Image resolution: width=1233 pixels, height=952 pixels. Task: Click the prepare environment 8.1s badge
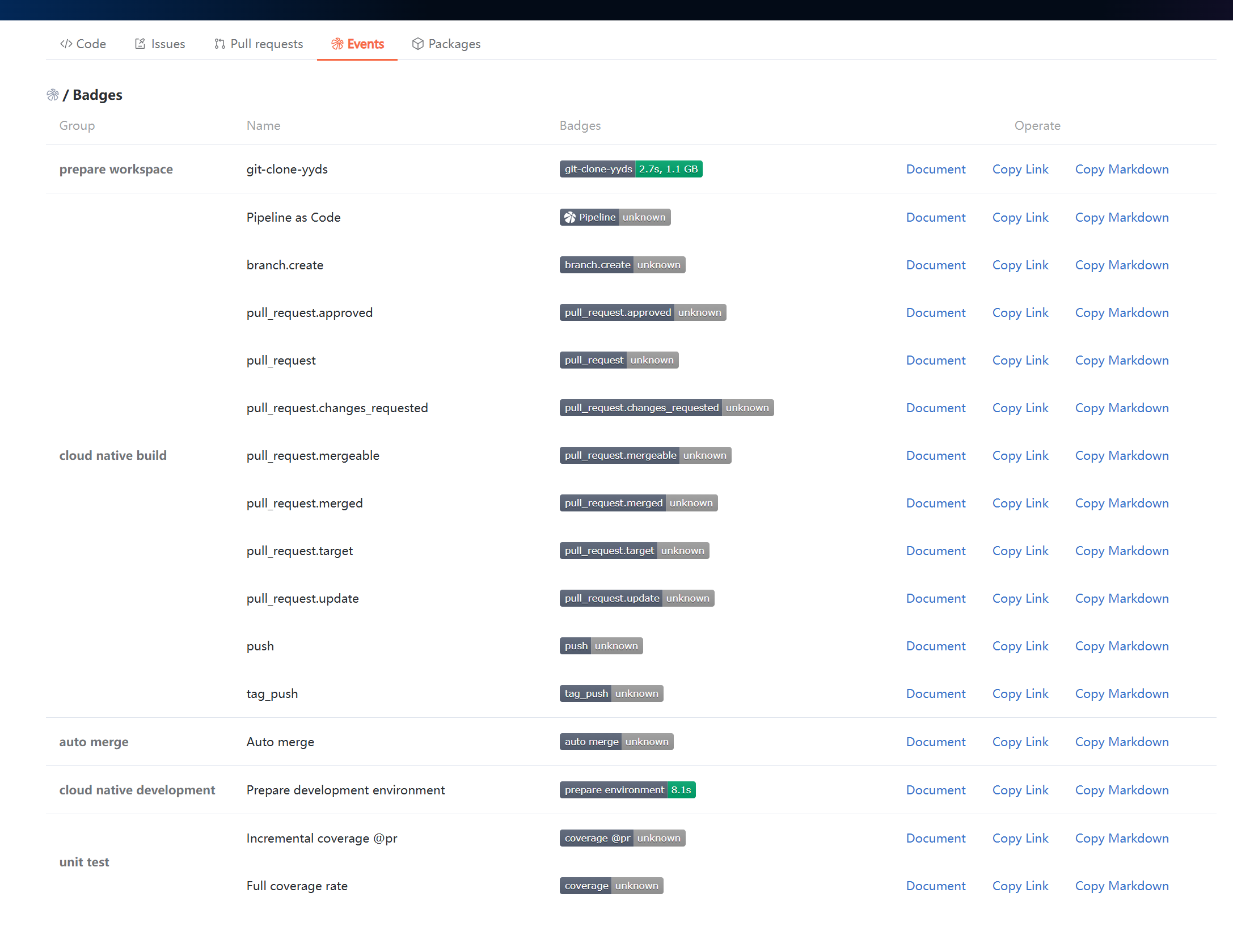point(627,790)
